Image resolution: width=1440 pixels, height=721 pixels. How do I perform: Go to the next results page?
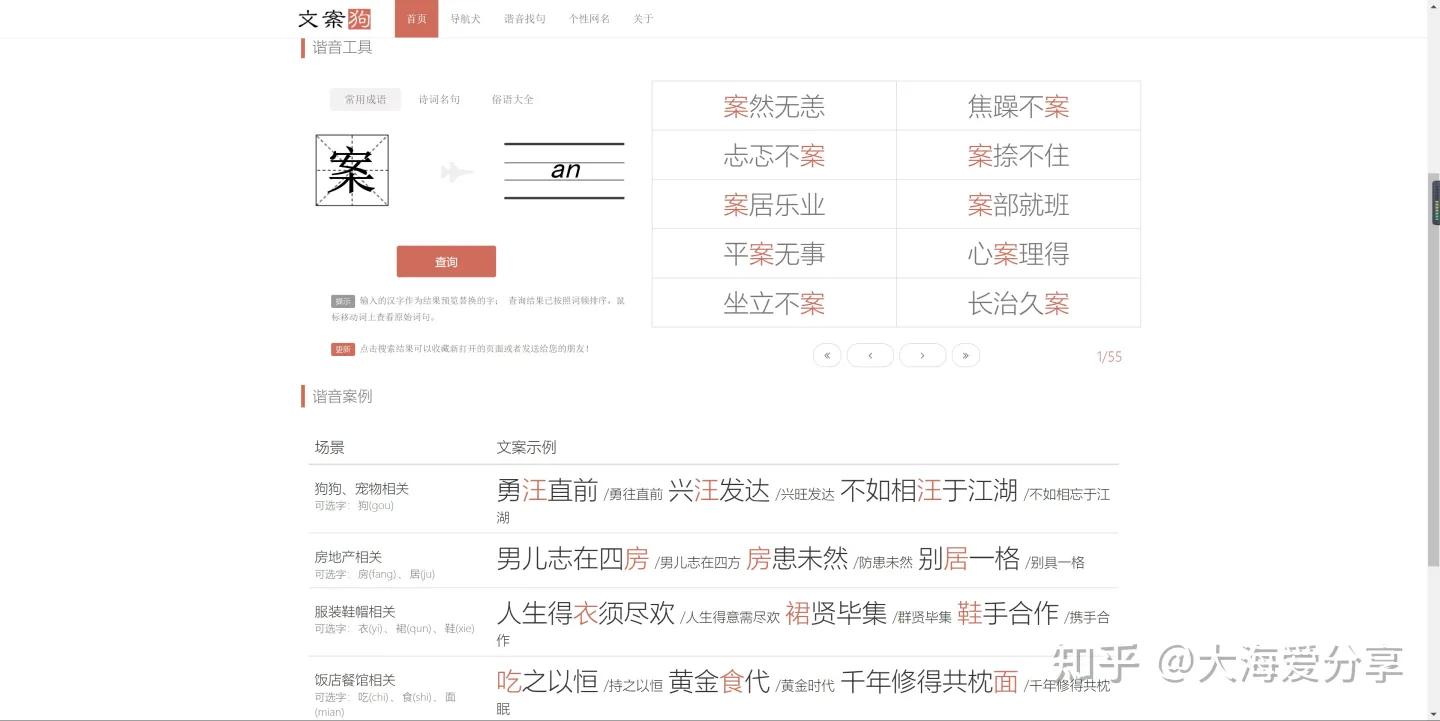922,355
